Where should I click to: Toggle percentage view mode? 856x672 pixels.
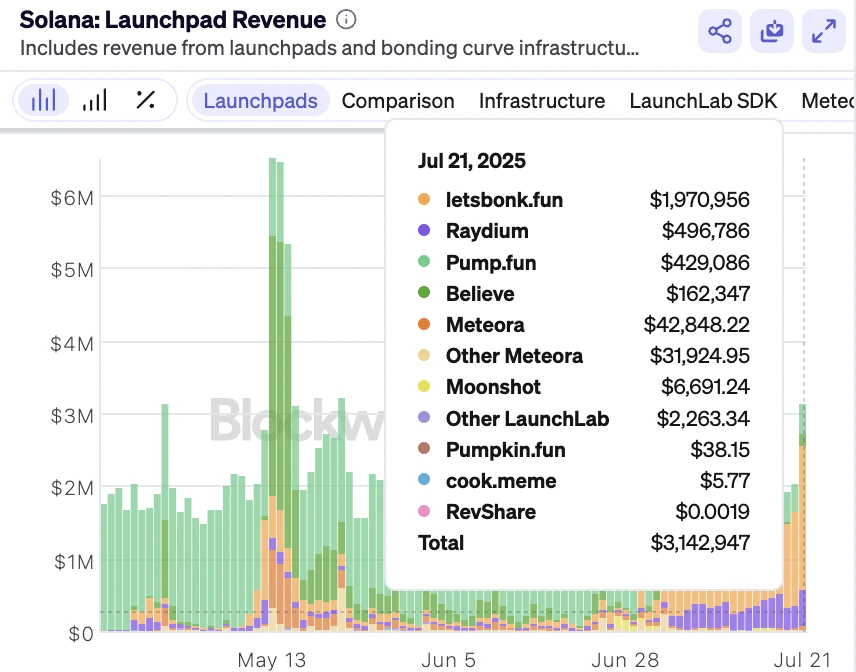click(x=145, y=100)
